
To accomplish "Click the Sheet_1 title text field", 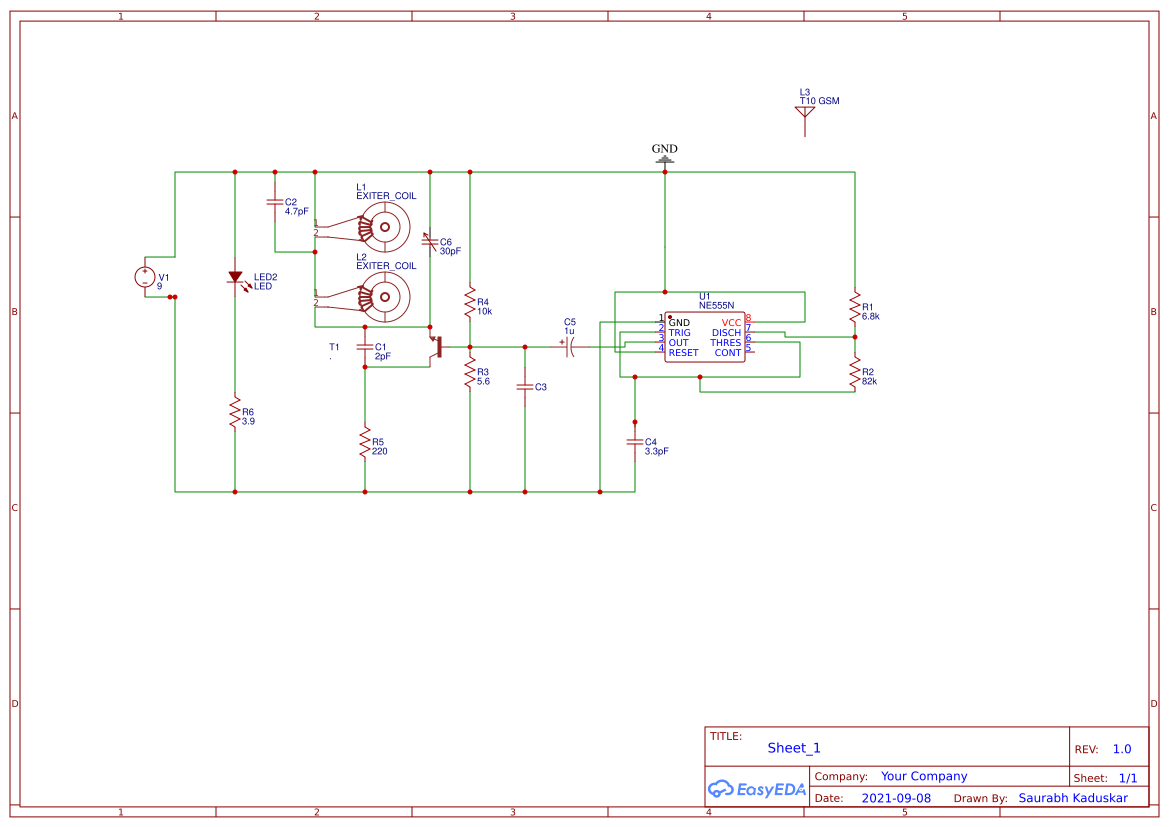I will 793,747.
